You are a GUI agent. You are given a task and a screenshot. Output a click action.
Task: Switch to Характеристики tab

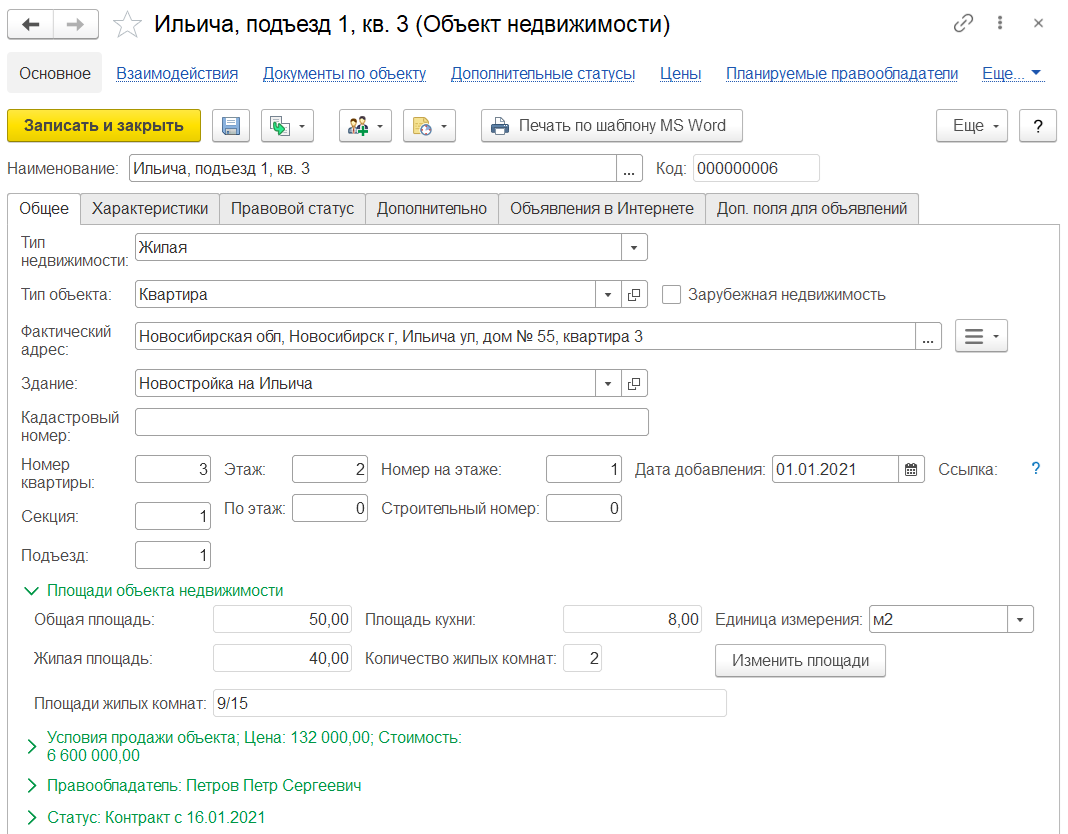tap(150, 208)
